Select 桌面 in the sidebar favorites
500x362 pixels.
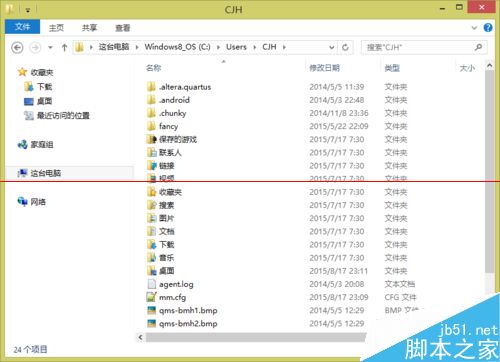44,101
